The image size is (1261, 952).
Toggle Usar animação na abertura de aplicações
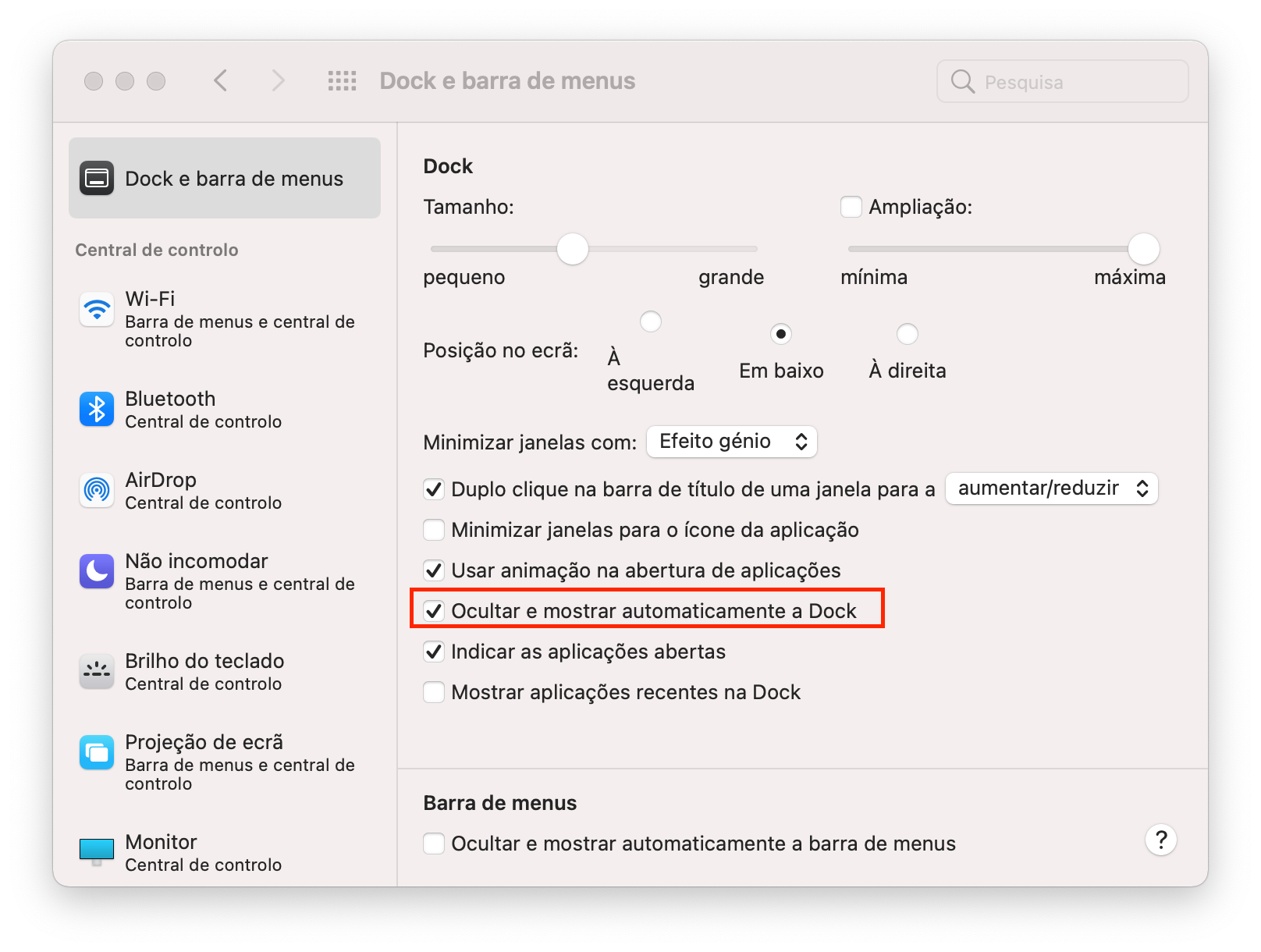(x=434, y=570)
